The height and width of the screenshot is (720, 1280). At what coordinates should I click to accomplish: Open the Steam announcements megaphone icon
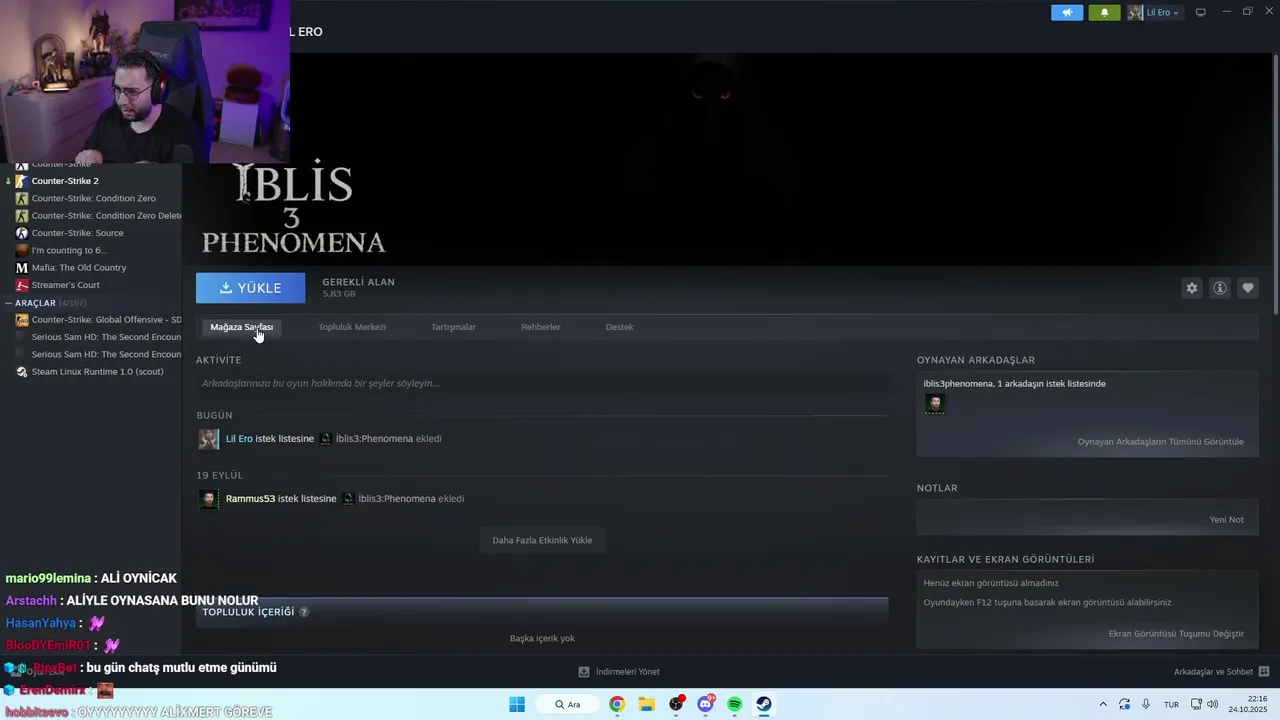(x=1067, y=12)
